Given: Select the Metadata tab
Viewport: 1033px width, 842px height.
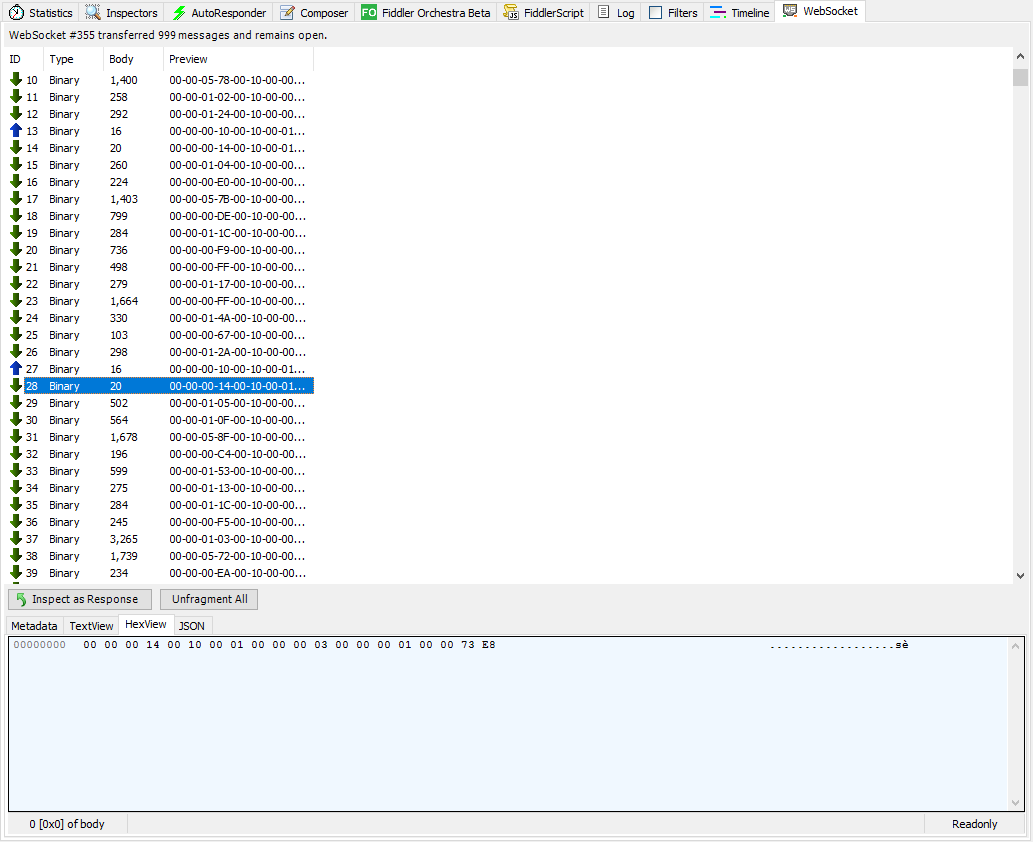Looking at the screenshot, I should point(34,626).
